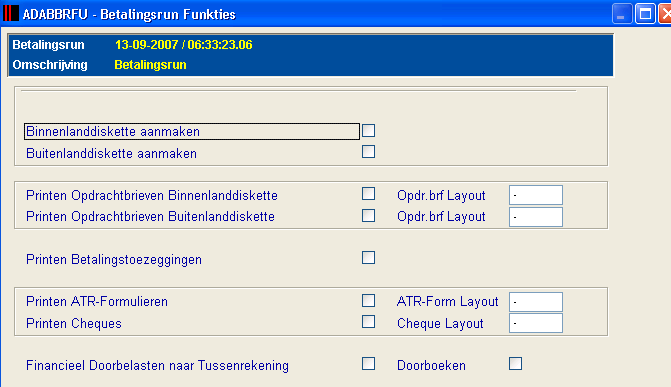Select Opdr.brf Layout field for Buitenlanddiskette row
This screenshot has height=387, width=671.
click(536, 217)
